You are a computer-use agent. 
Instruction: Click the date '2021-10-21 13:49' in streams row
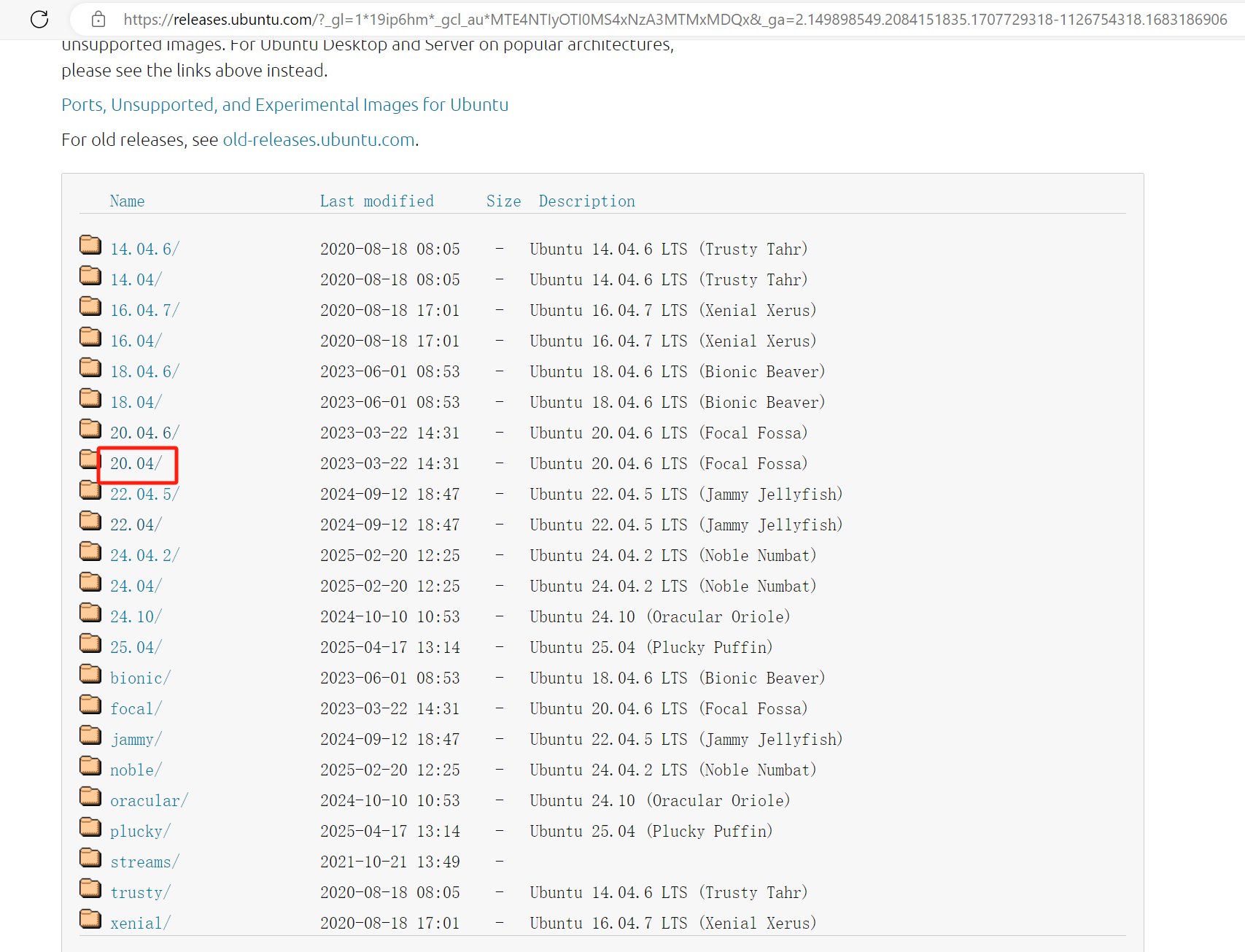coord(389,862)
